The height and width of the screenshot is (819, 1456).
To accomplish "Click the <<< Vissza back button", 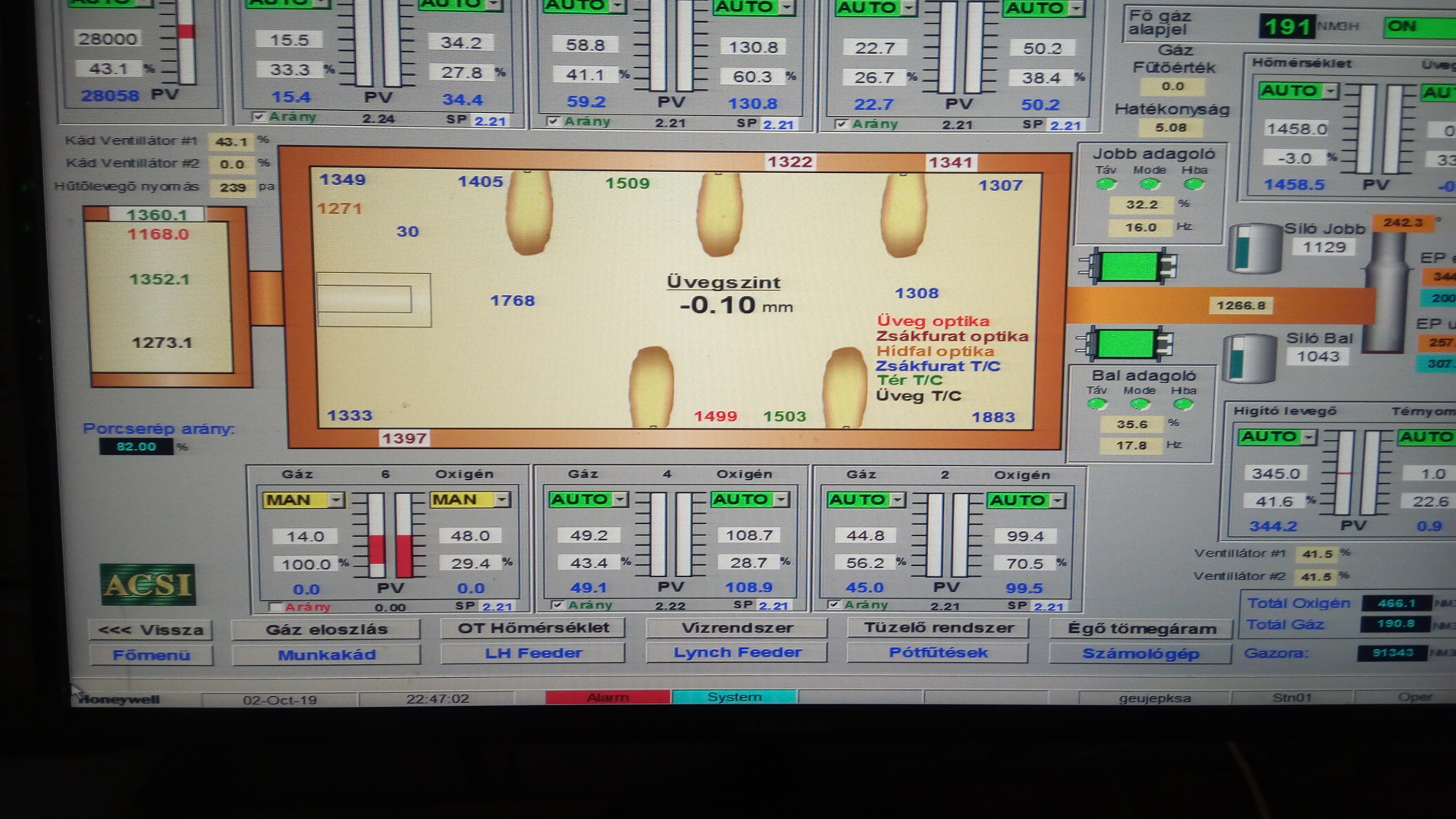I will pyautogui.click(x=151, y=630).
